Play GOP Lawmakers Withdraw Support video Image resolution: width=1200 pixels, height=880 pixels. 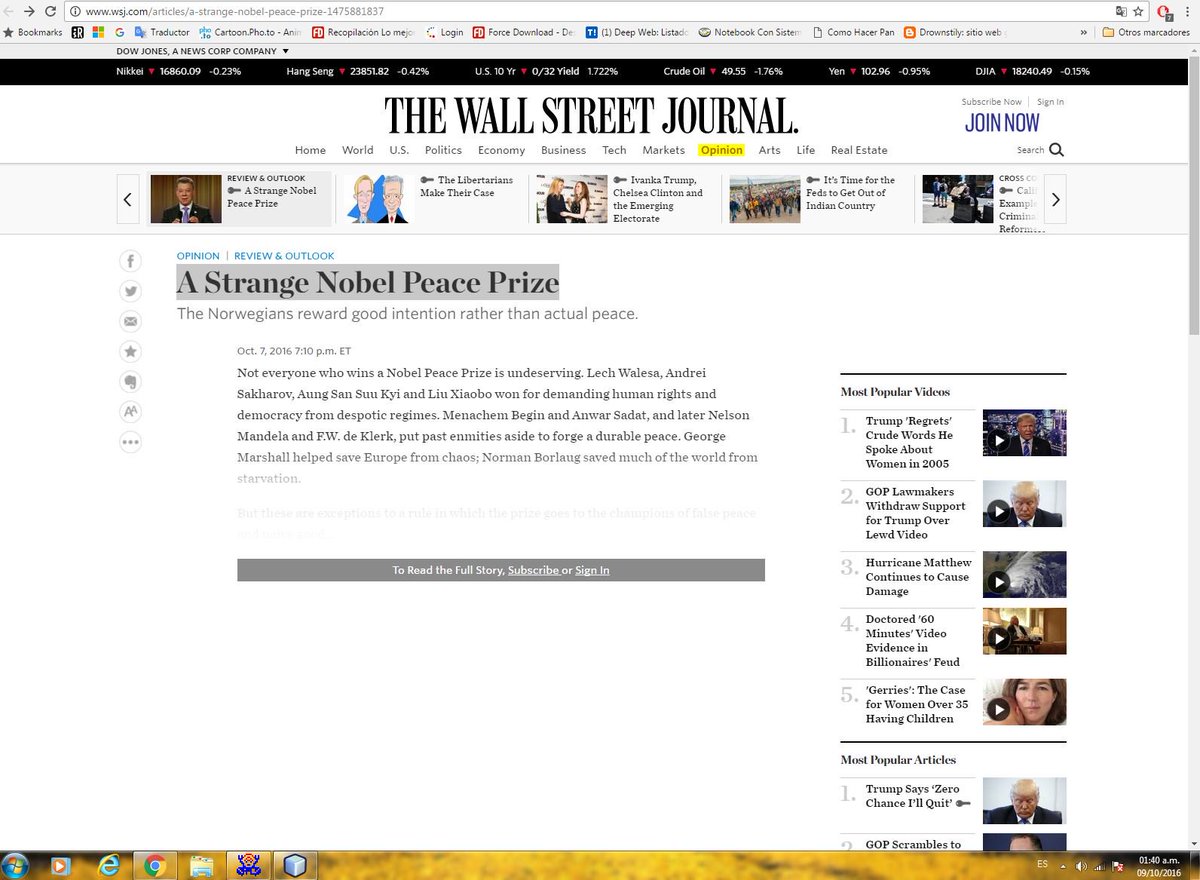[1024, 504]
